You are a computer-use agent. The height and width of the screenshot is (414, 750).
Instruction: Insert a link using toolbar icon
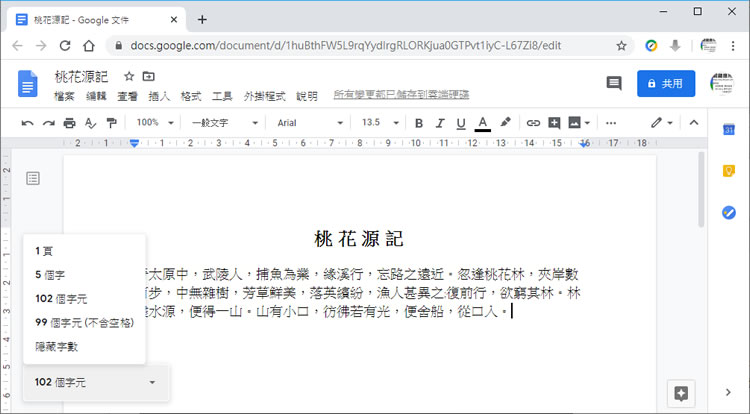click(x=533, y=123)
